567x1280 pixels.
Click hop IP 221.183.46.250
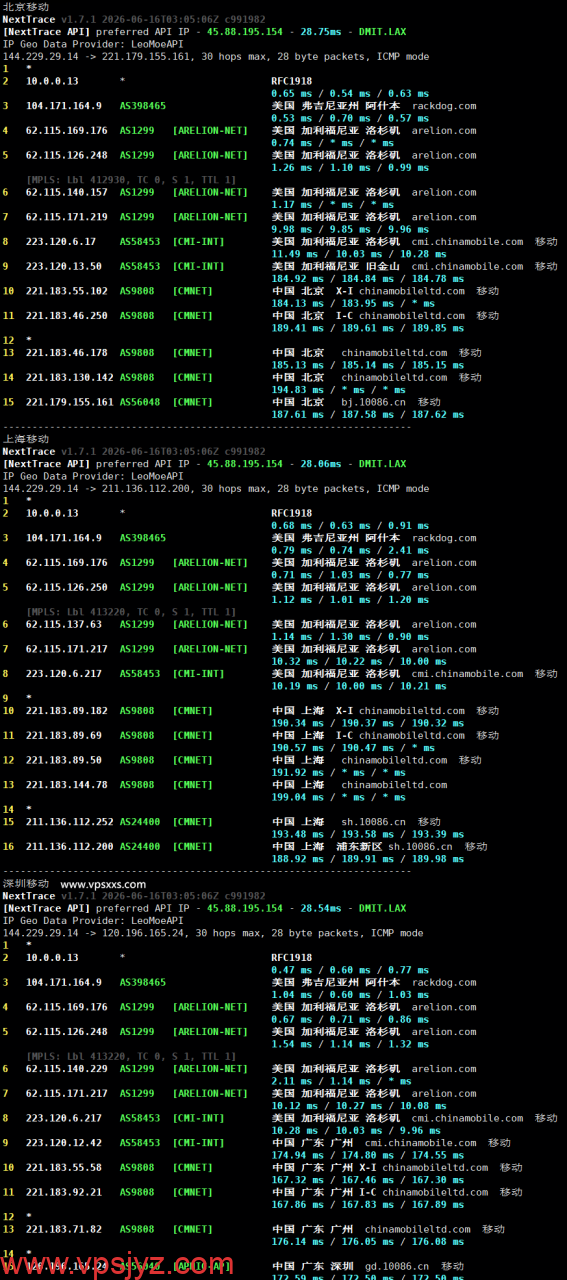pos(66,315)
